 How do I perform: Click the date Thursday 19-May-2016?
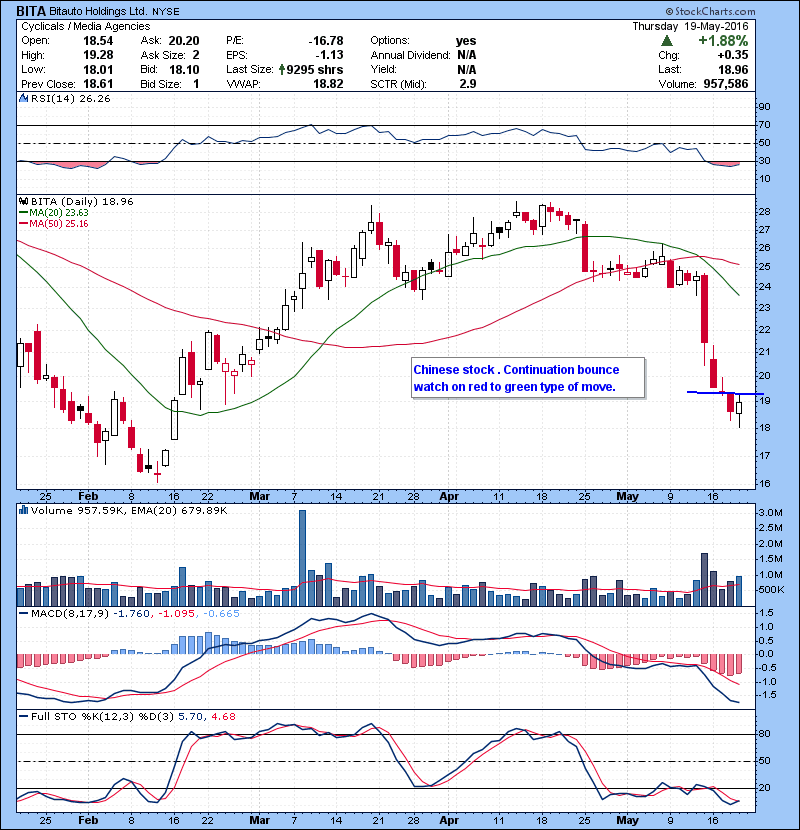click(x=690, y=26)
